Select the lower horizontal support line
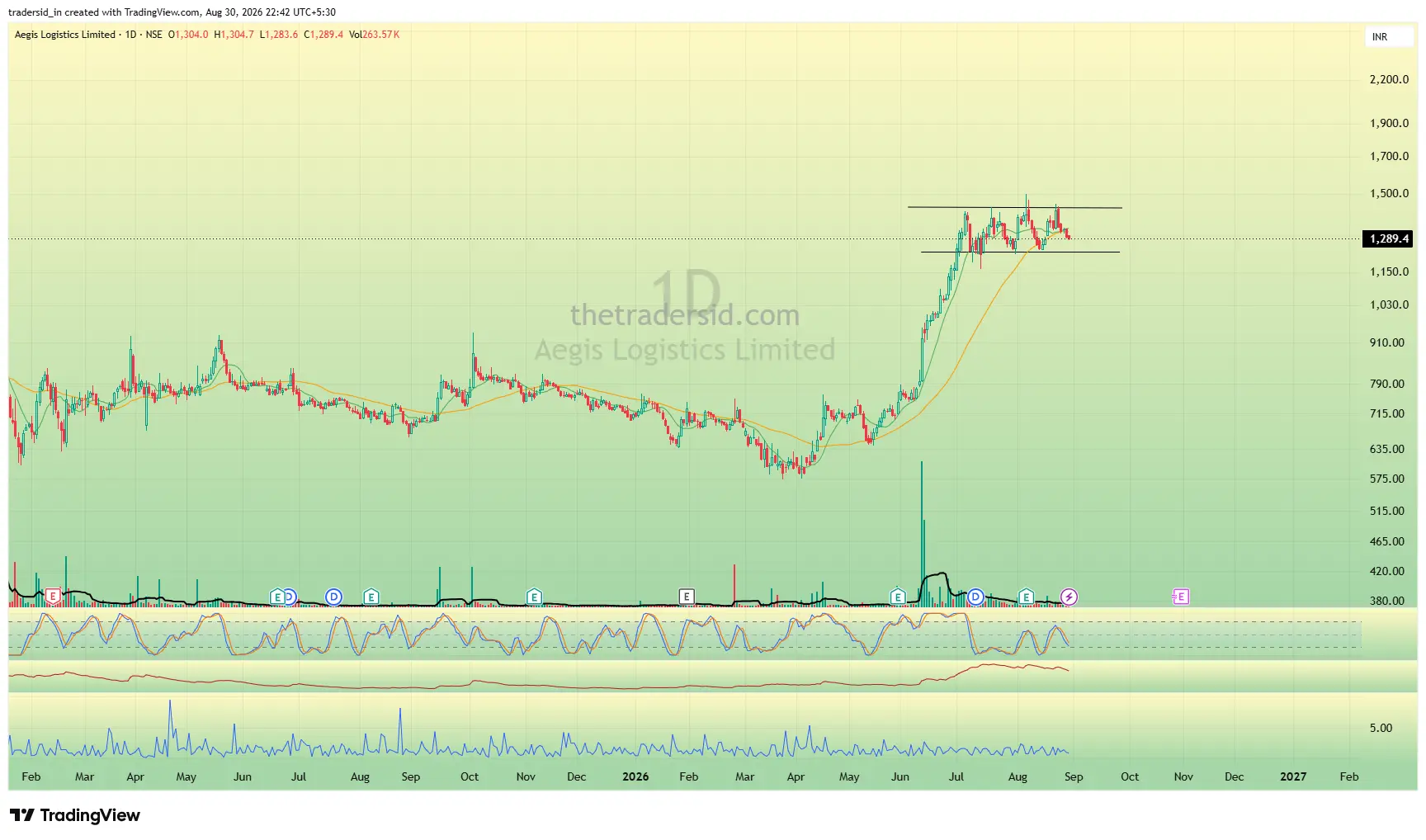The height and width of the screenshot is (840, 1426). coord(1020,252)
